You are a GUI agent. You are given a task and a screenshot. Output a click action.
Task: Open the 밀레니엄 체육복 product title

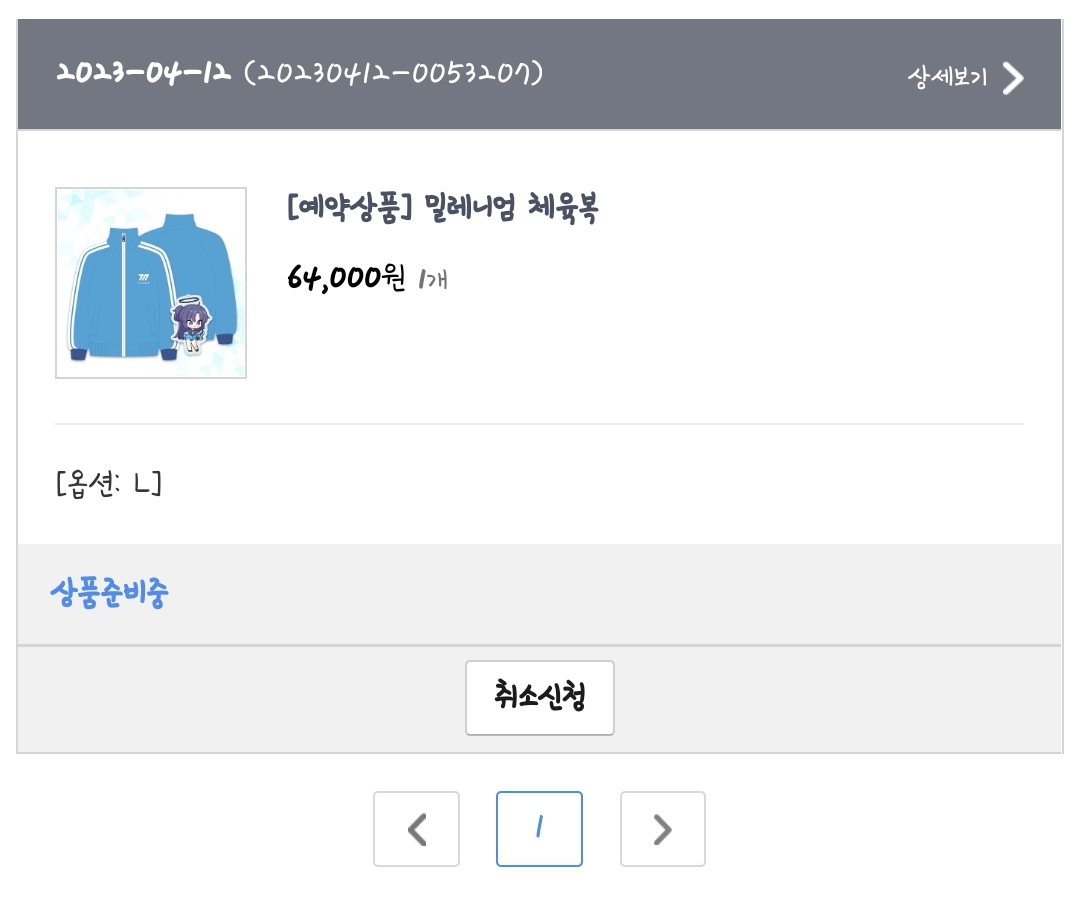point(511,209)
